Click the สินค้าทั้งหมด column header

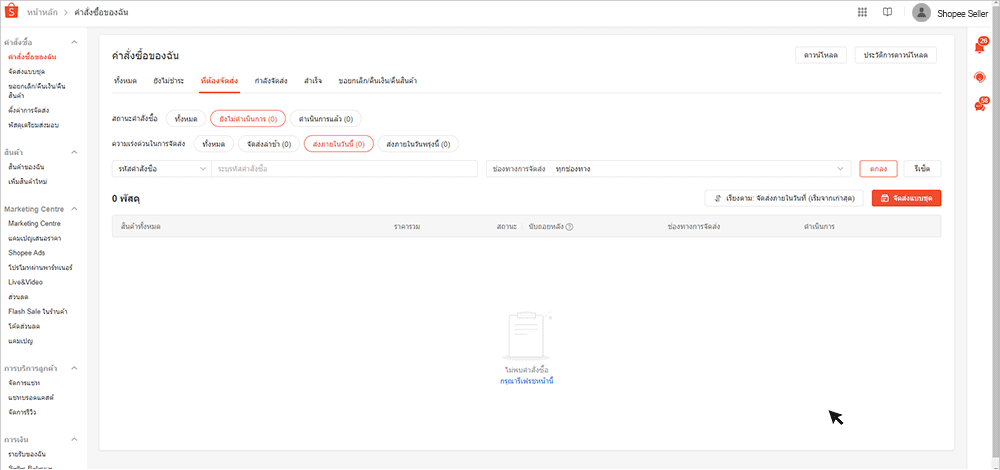[140, 226]
